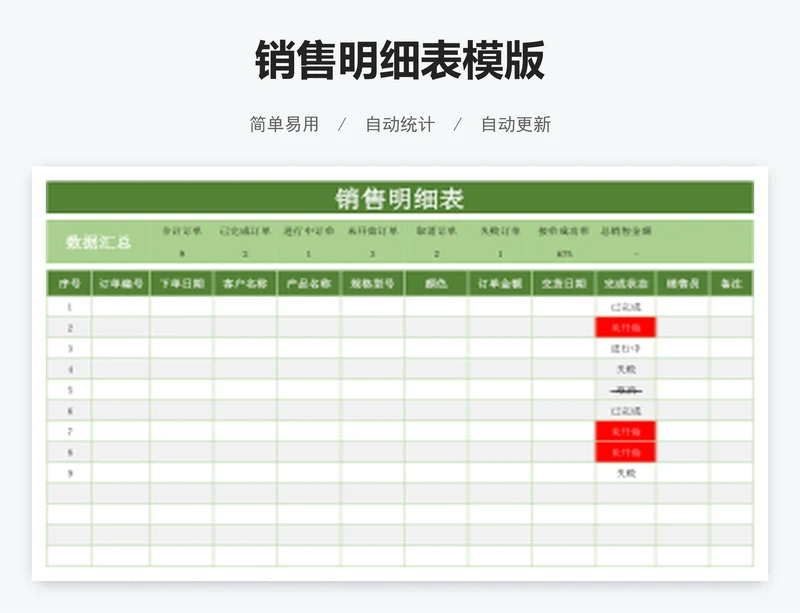
Task: Click the 未付款订单 summary label
Action: pos(372,231)
